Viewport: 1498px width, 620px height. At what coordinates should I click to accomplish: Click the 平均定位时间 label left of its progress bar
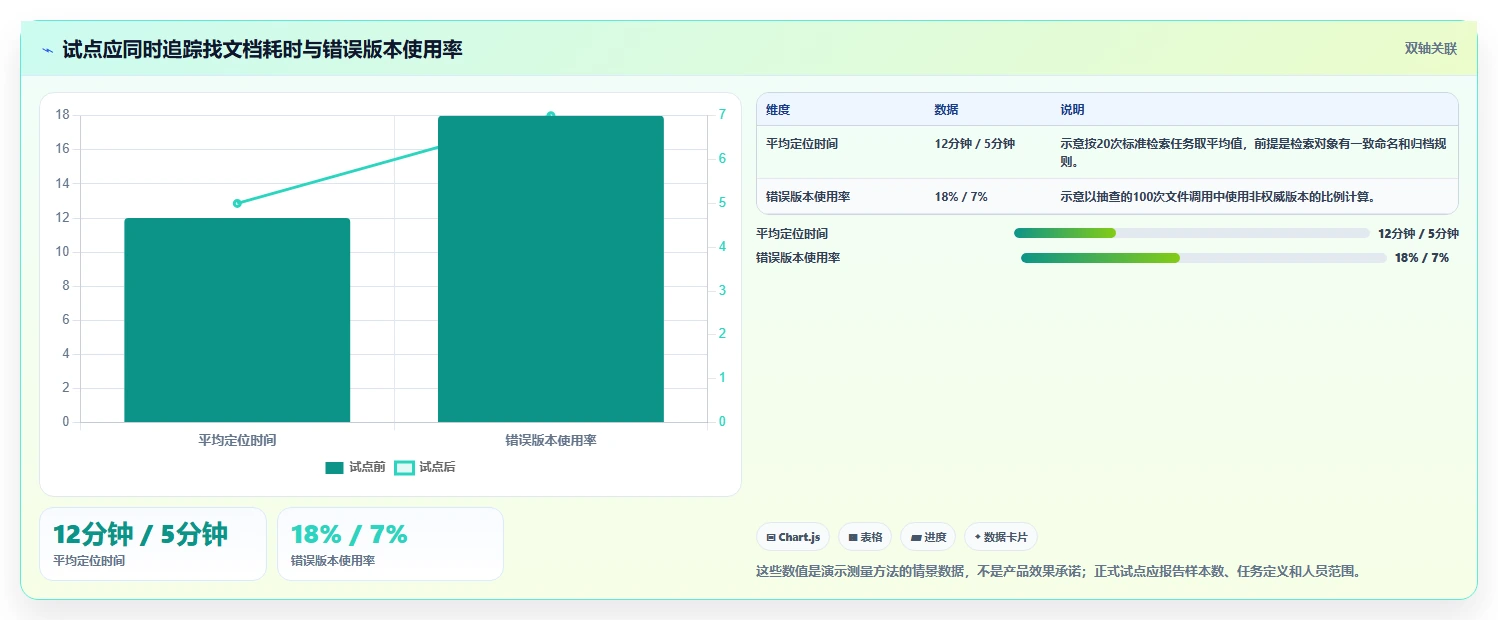tap(792, 234)
